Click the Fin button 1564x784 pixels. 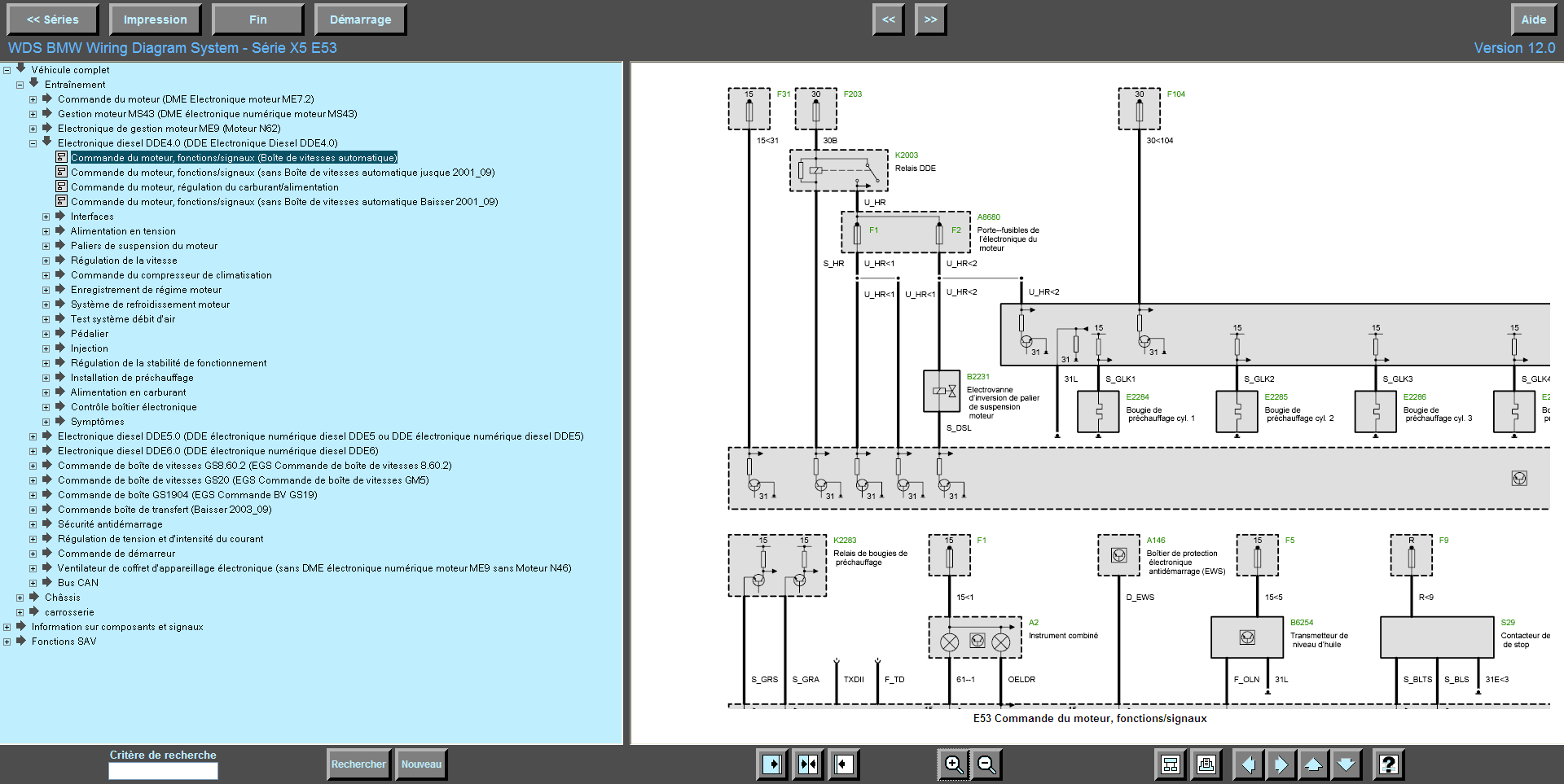(x=257, y=20)
